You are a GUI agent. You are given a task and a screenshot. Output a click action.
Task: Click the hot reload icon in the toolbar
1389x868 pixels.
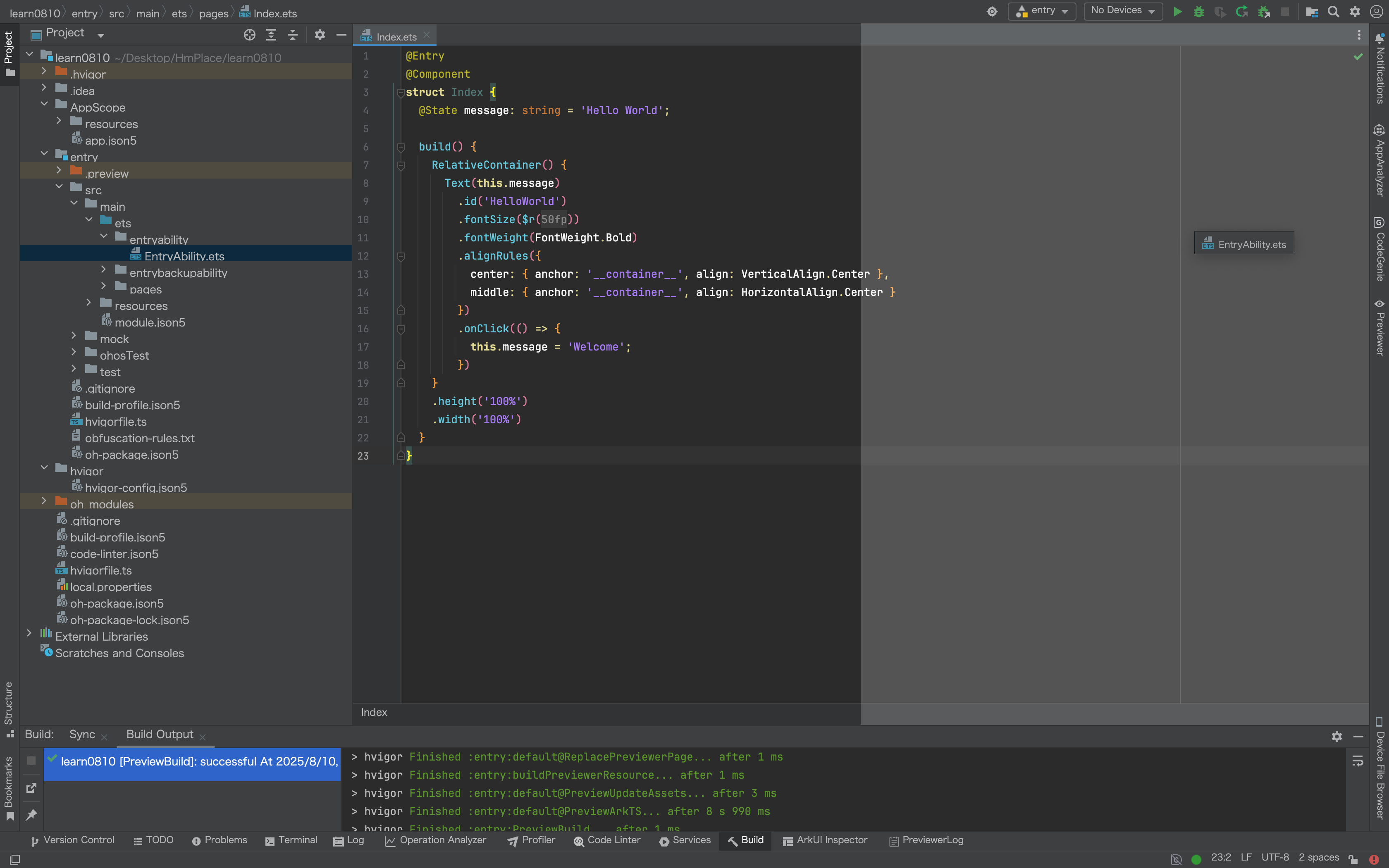pos(1241,12)
